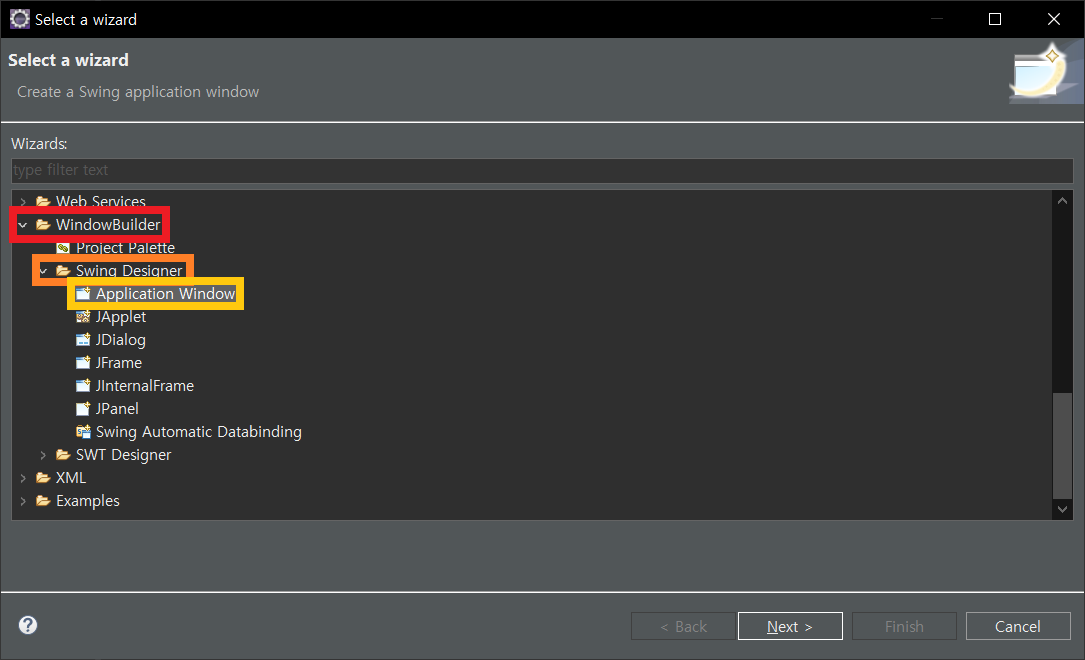Click the JApplet wizard icon
The image size is (1085, 660).
click(x=83, y=317)
